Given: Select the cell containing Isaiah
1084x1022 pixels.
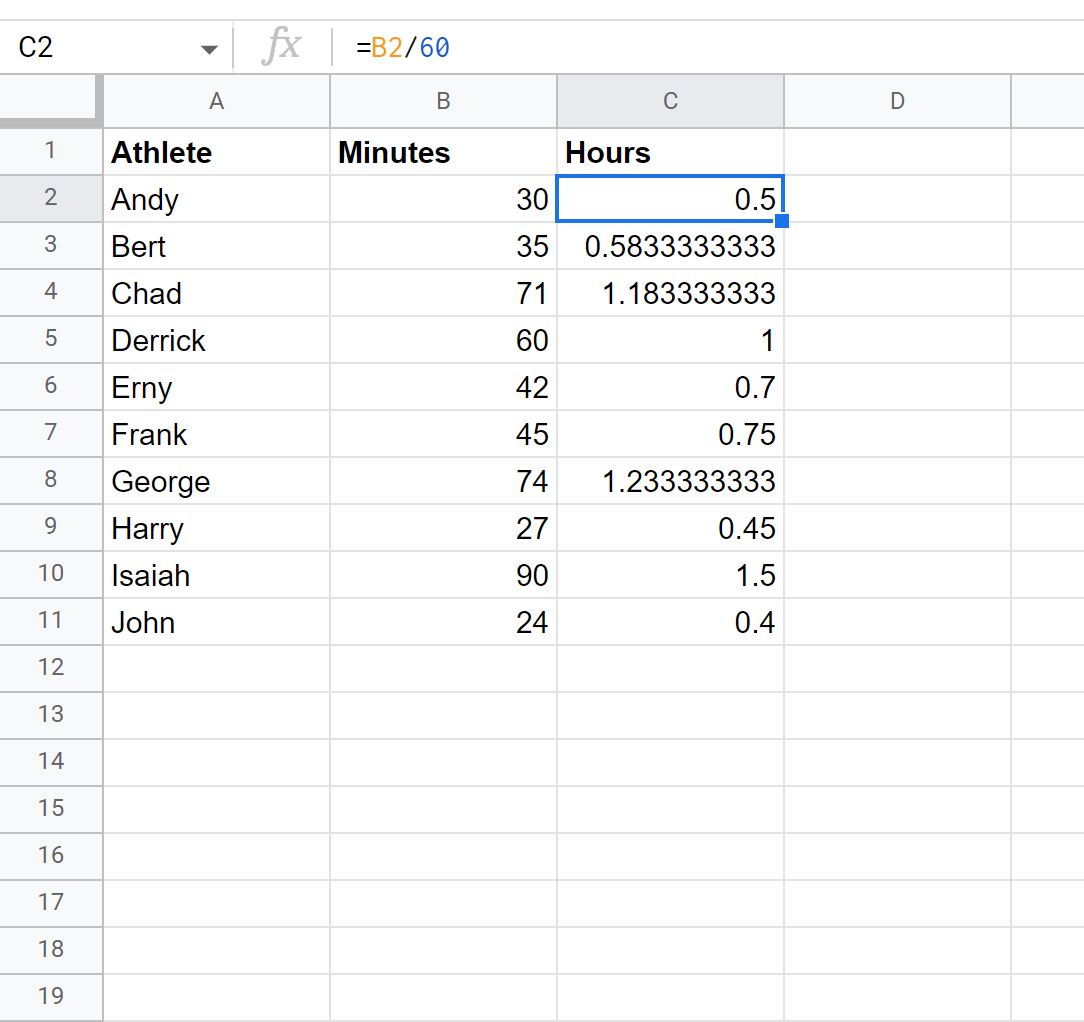Looking at the screenshot, I should click(x=216, y=575).
